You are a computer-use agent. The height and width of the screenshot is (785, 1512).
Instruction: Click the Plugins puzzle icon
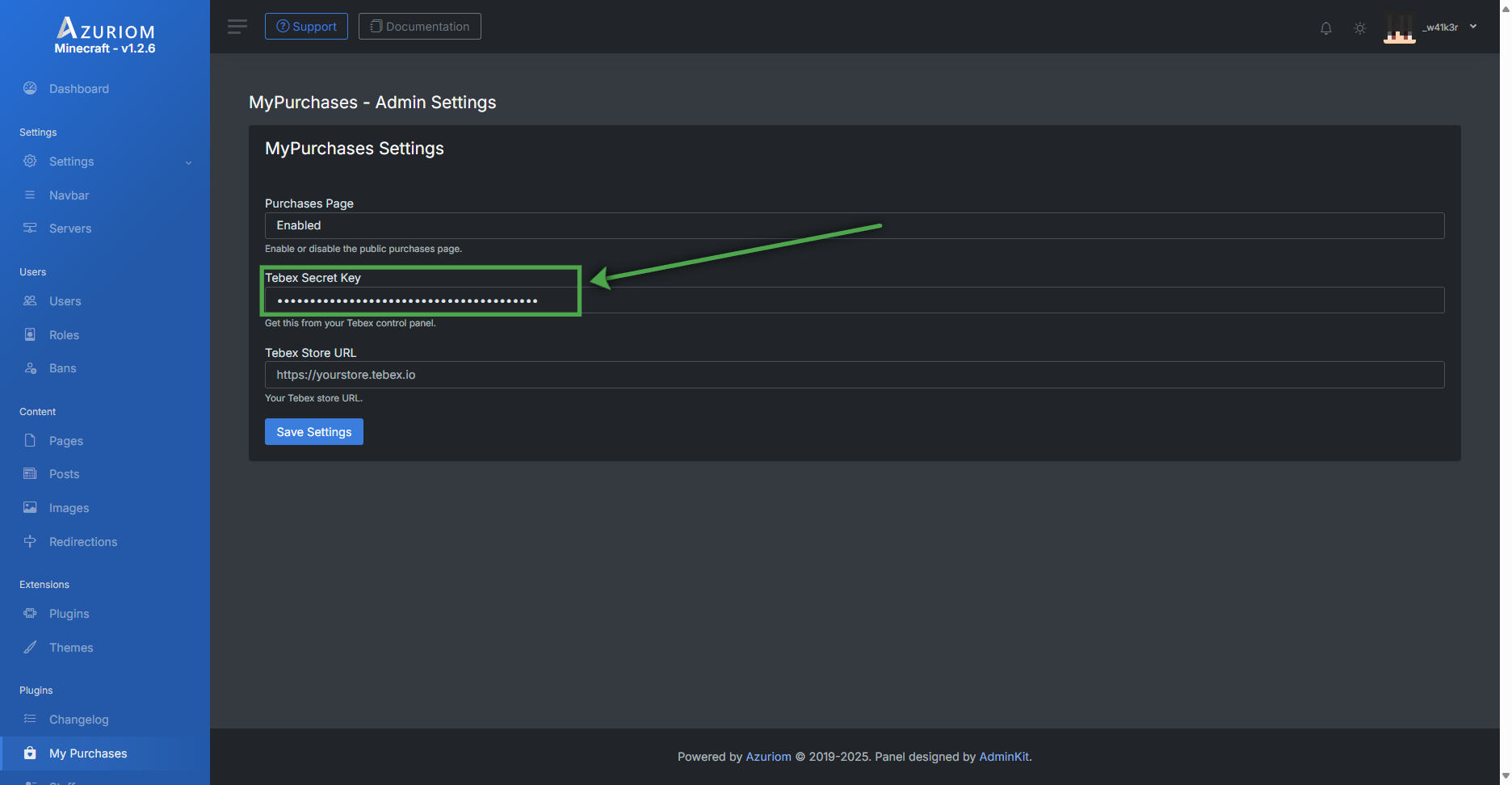tap(30, 614)
